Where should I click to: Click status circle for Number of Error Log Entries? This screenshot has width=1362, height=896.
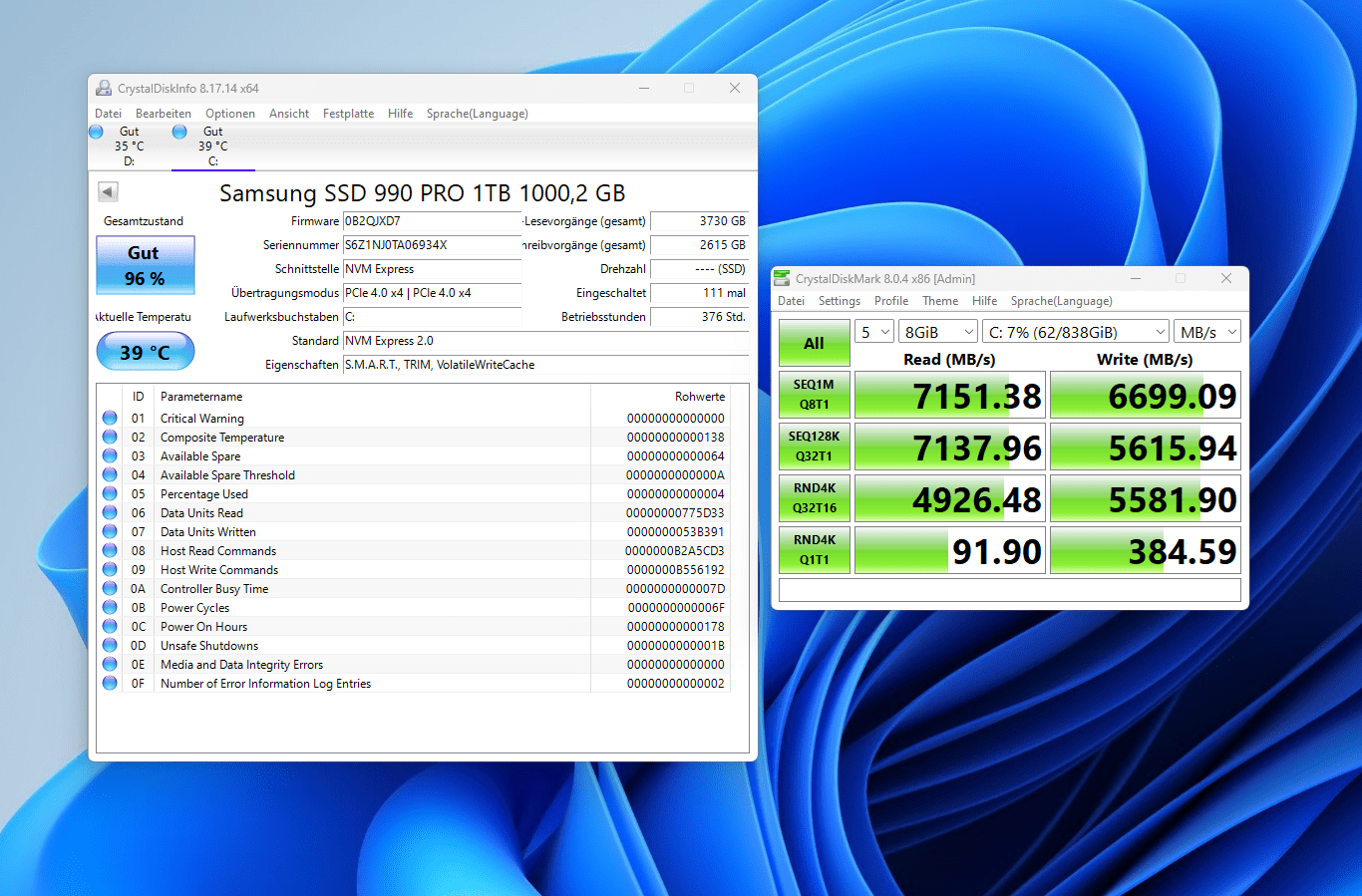click(110, 683)
